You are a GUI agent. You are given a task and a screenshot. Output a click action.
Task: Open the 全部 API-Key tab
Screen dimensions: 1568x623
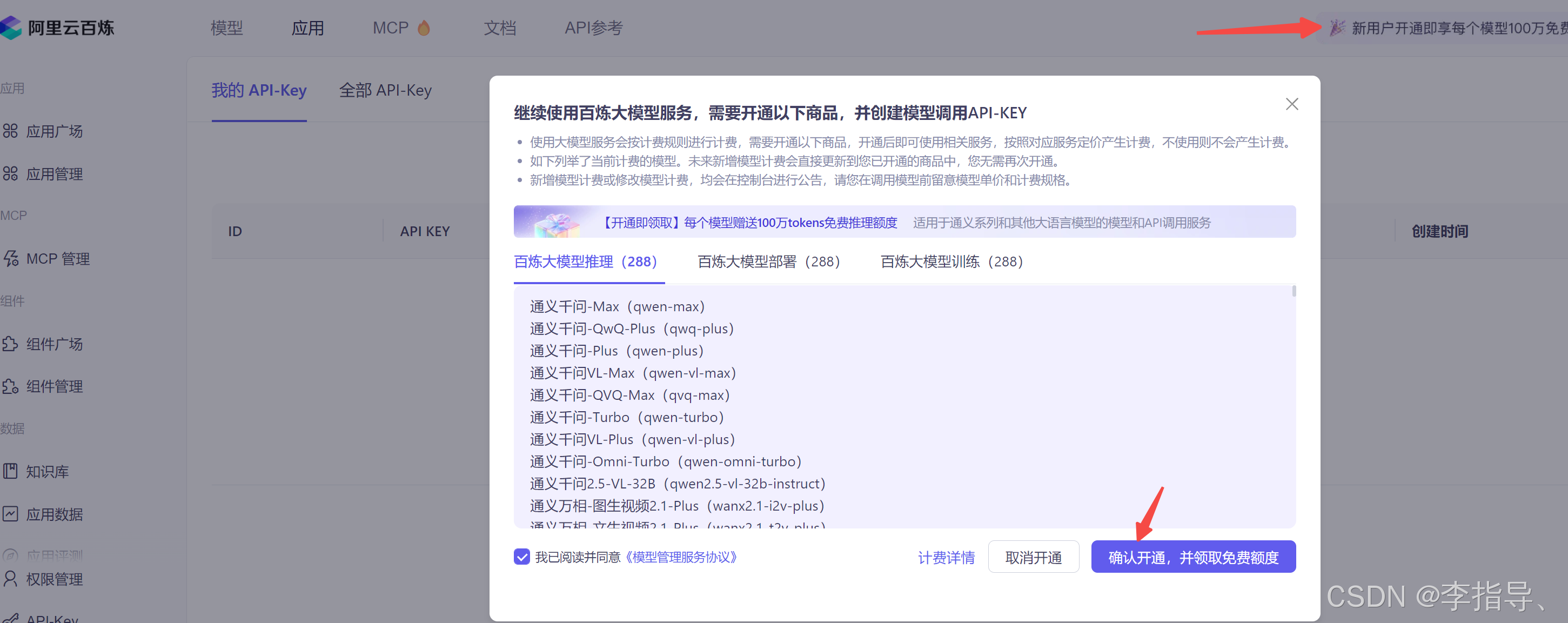[x=385, y=91]
